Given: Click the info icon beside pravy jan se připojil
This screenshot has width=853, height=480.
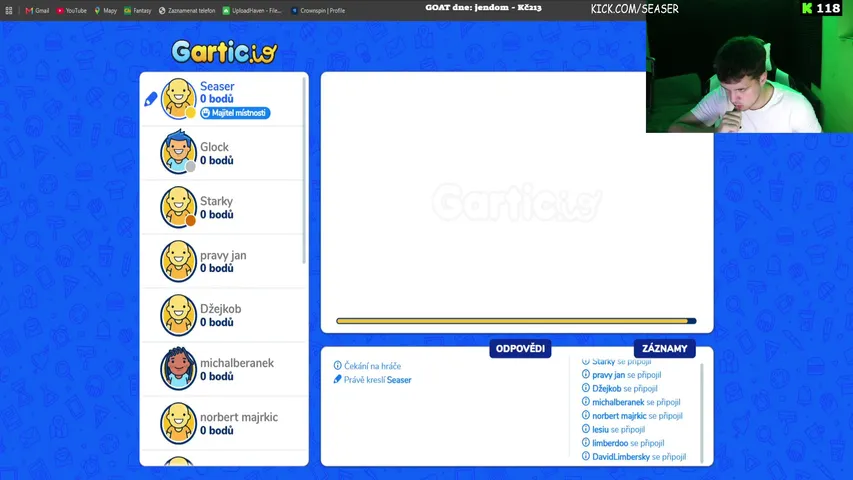Looking at the screenshot, I should tap(586, 374).
